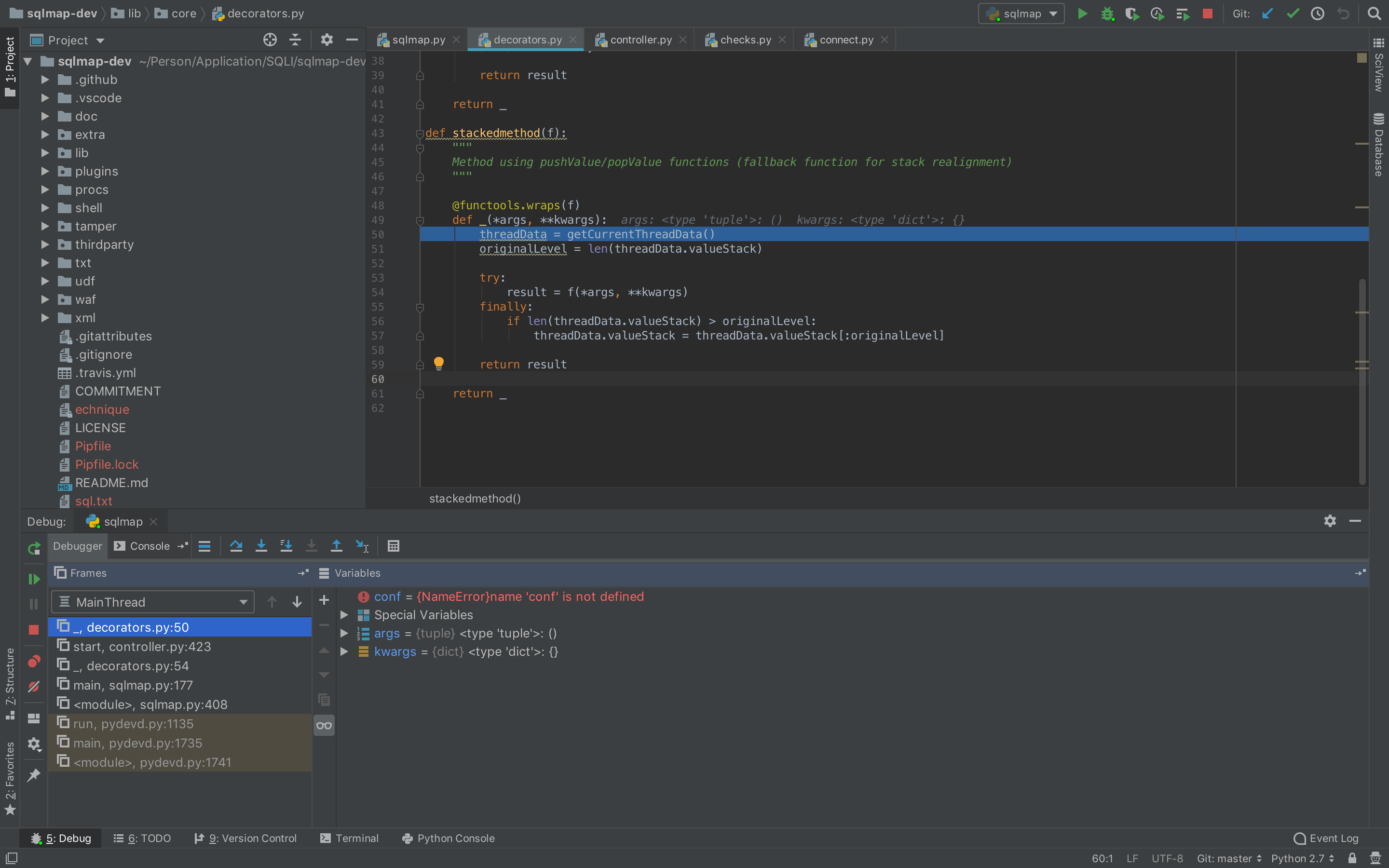Click the red Stop icon in the top toolbar
Screen dimensions: 1389x868
1208,14
